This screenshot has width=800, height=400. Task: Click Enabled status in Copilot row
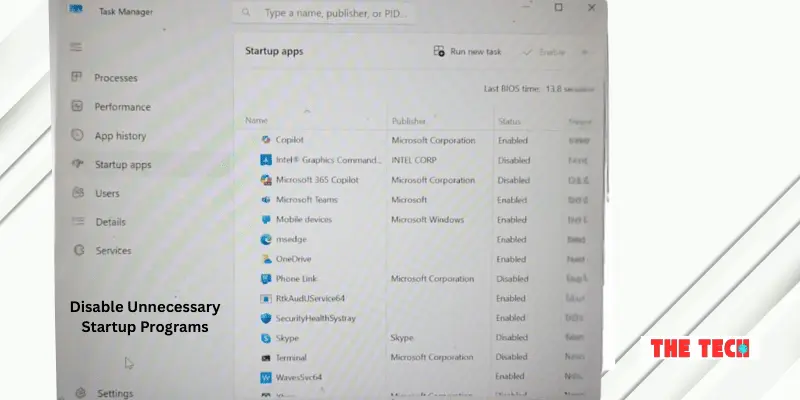click(x=513, y=140)
